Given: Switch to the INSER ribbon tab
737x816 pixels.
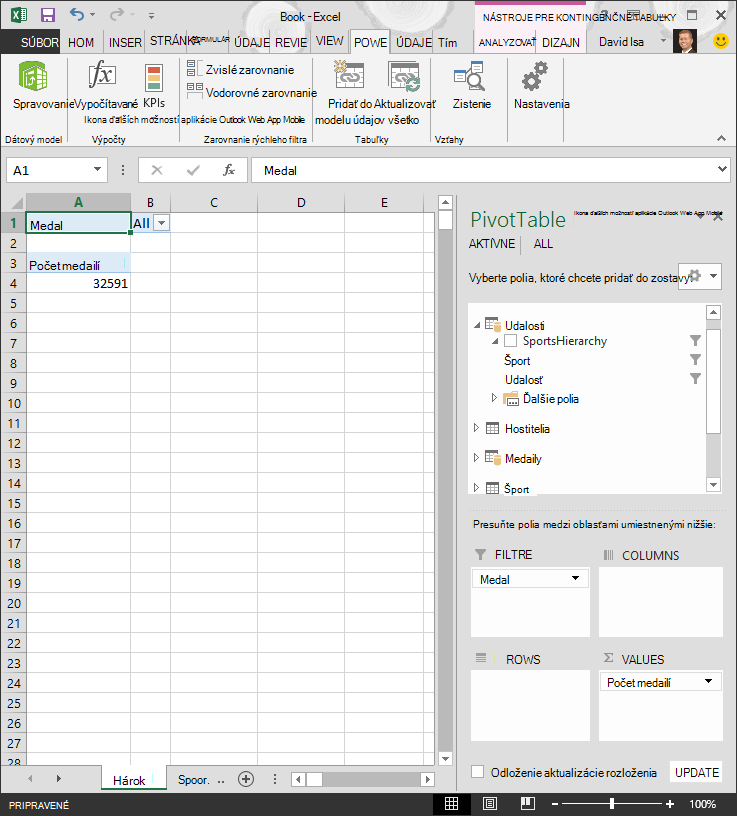Looking at the screenshot, I should click(x=125, y=42).
